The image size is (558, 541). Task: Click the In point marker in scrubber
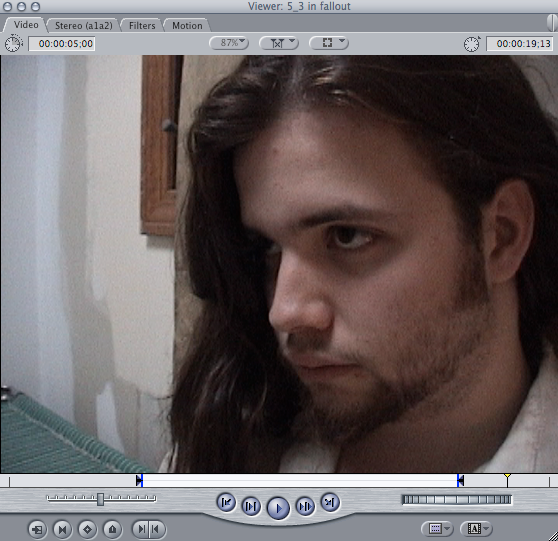(140, 481)
